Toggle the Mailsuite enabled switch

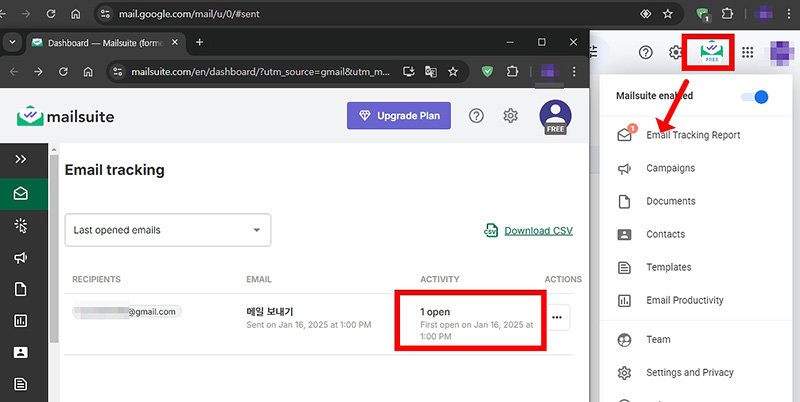coord(756,96)
